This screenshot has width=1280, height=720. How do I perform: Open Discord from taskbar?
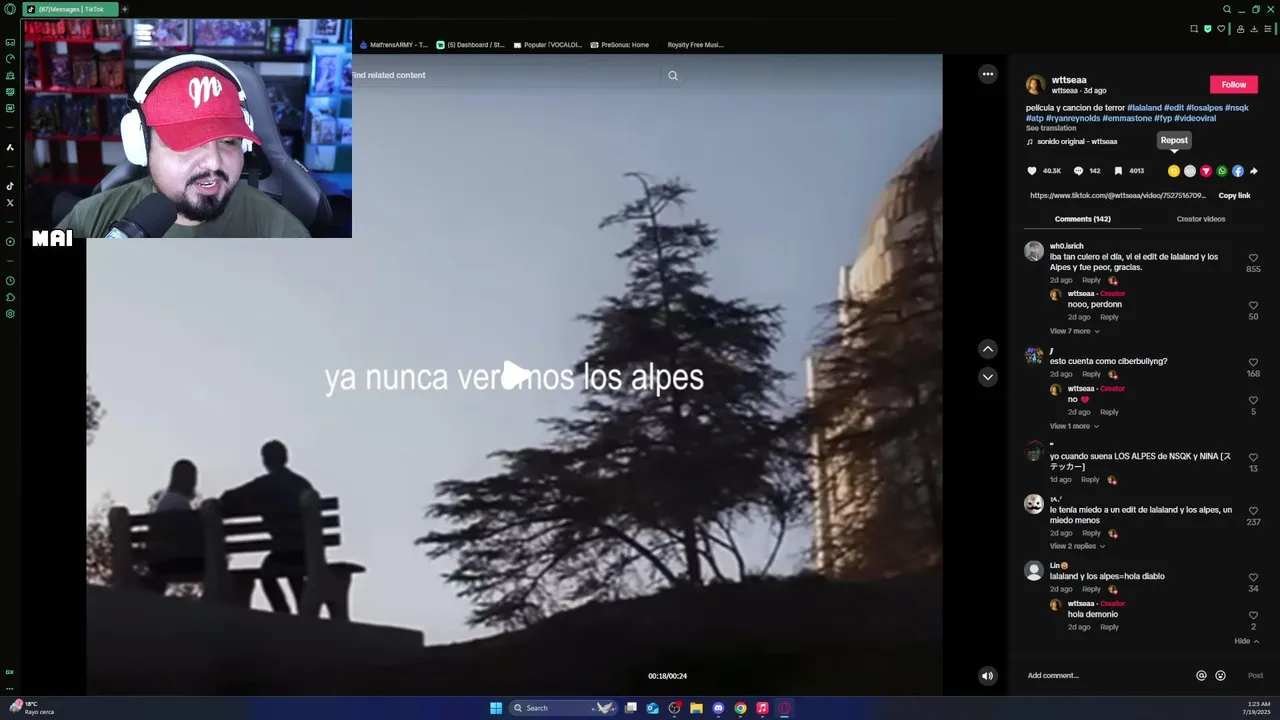click(x=718, y=708)
